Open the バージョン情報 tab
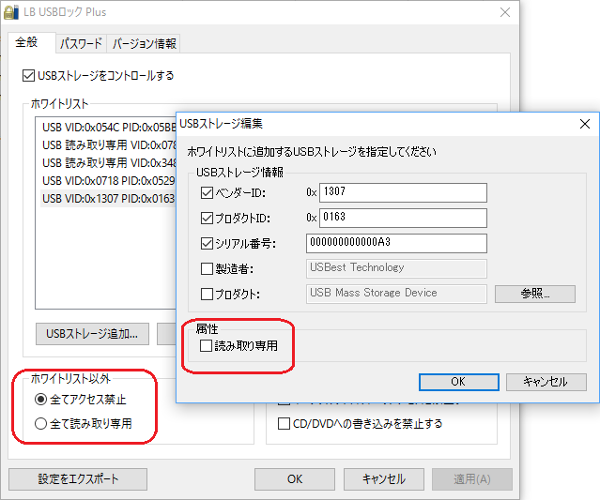This screenshot has width=600, height=500. (144, 43)
